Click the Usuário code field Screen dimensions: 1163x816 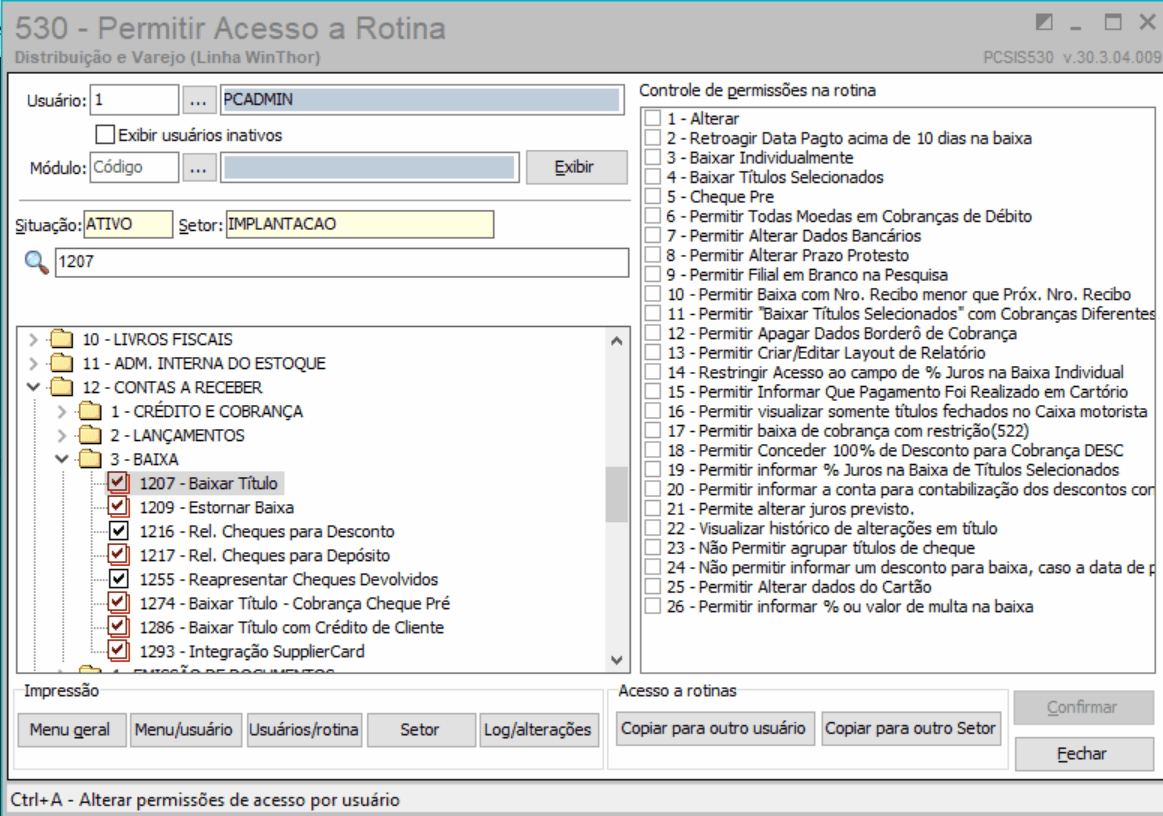click(134, 100)
